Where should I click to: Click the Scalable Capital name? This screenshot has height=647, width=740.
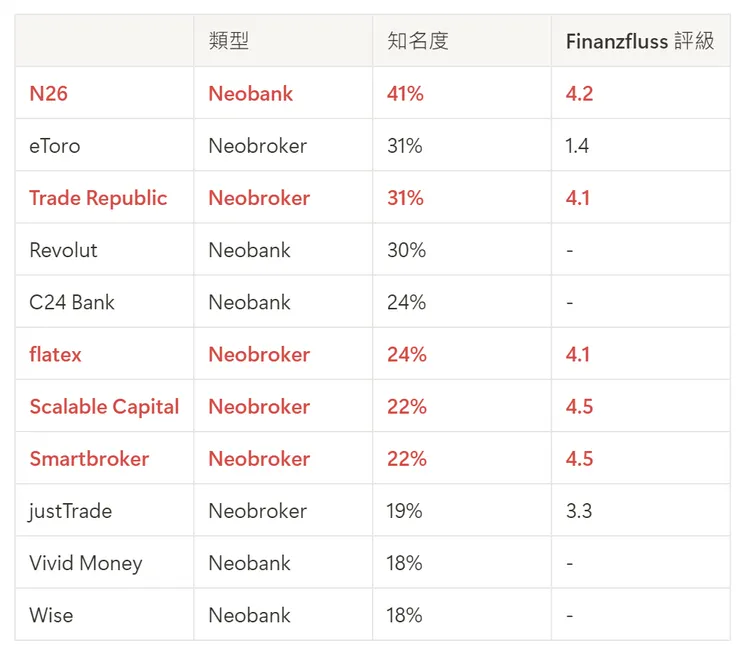coord(104,407)
